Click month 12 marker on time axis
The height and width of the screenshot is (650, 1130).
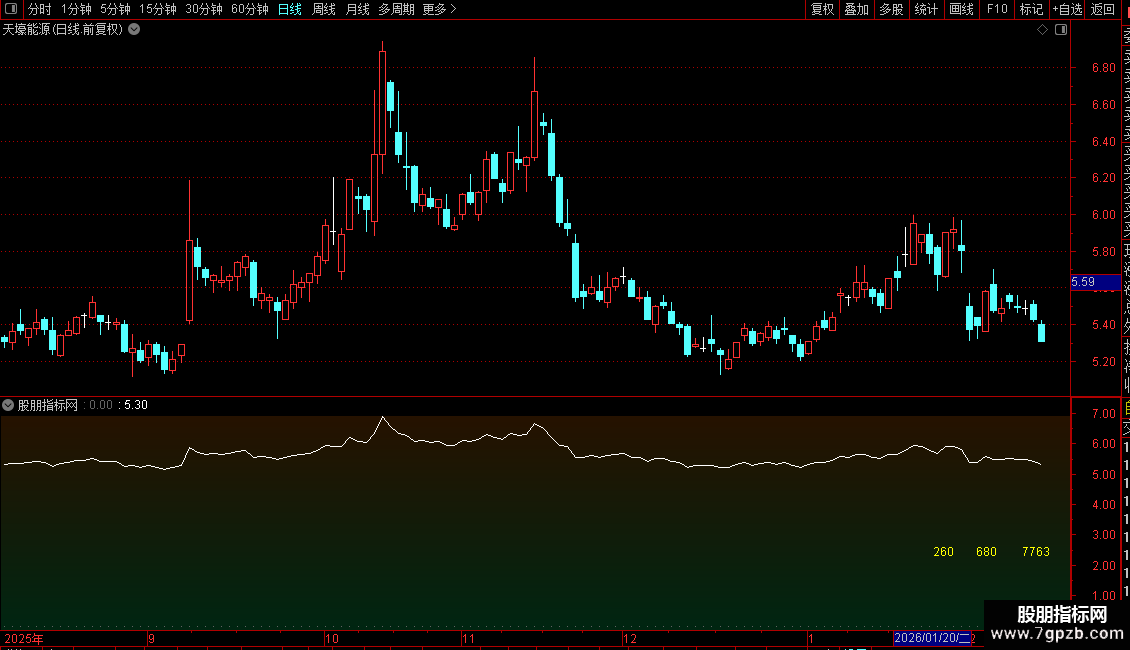630,638
